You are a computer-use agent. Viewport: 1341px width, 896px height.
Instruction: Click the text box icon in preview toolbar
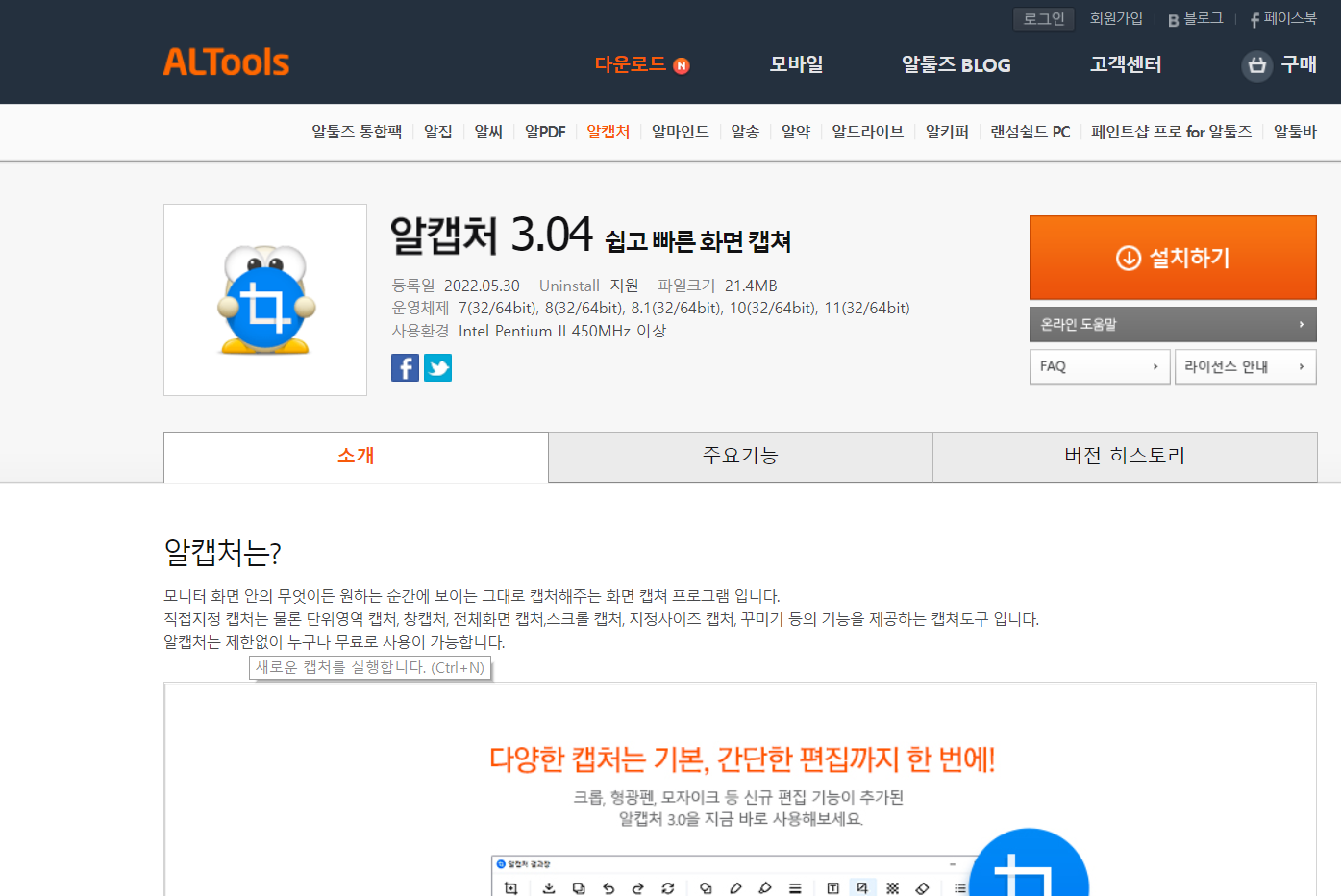(832, 888)
